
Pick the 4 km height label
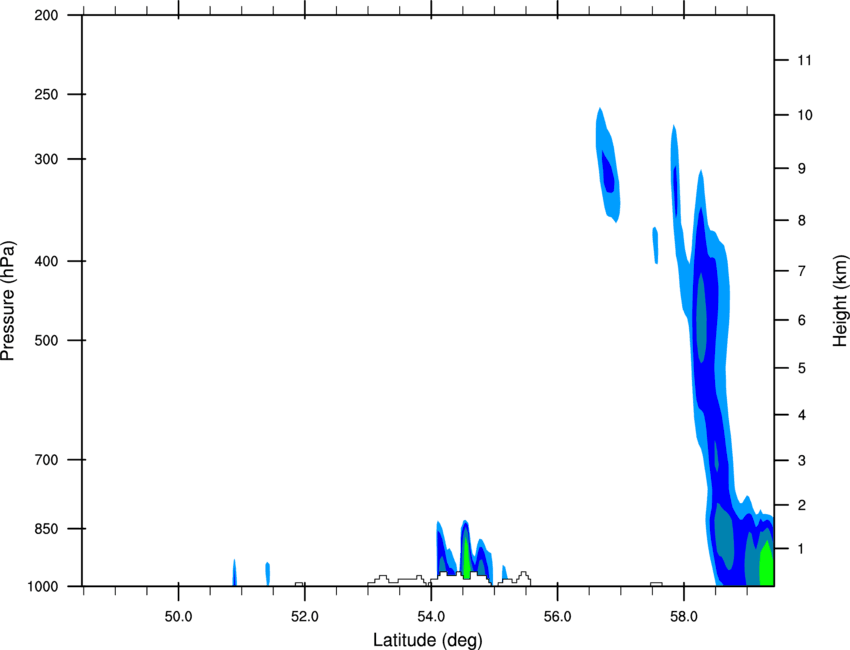coord(801,415)
